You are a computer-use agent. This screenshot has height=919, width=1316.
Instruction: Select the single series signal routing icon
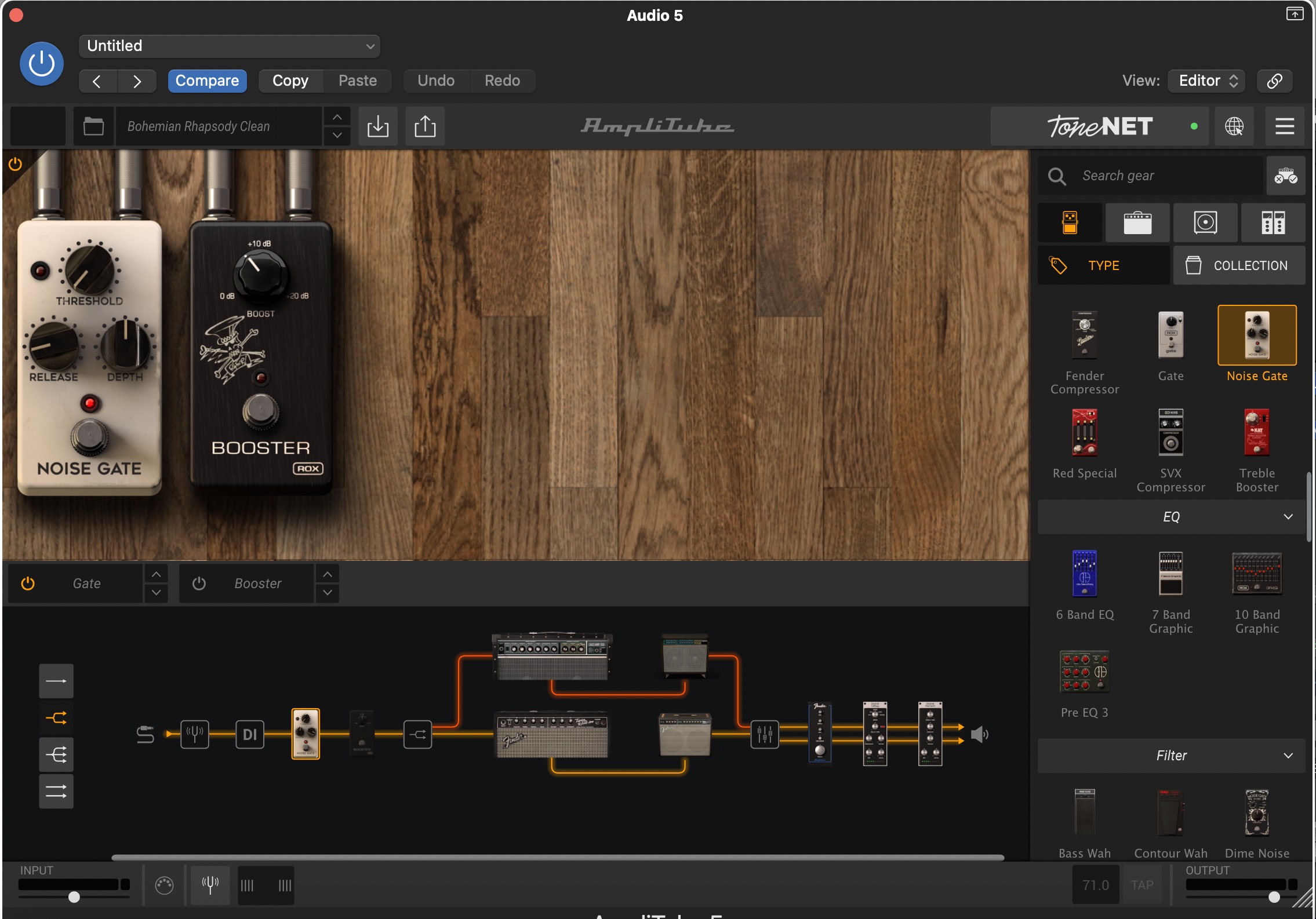point(56,681)
